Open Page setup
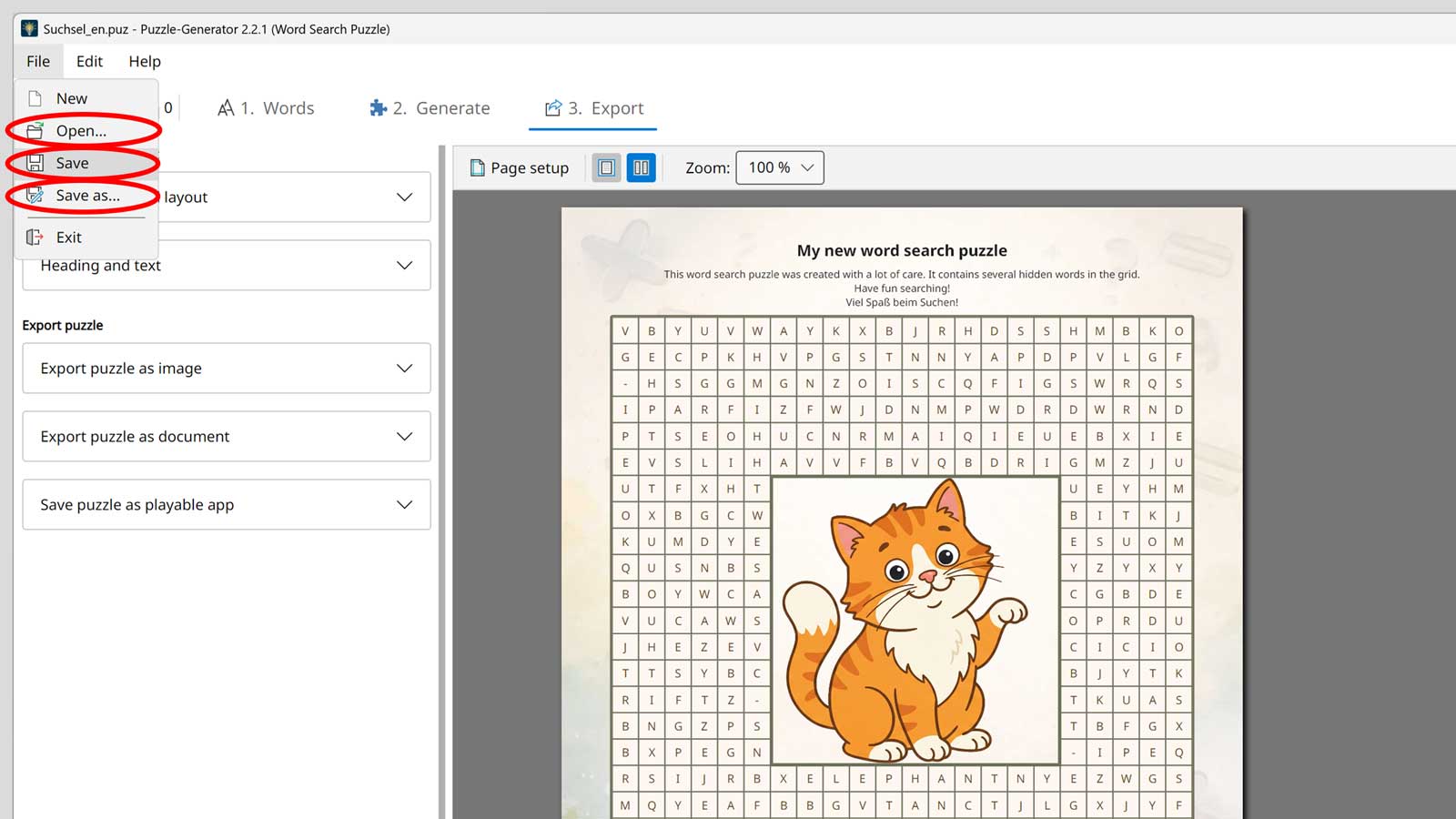The height and width of the screenshot is (819, 1456). 520,167
